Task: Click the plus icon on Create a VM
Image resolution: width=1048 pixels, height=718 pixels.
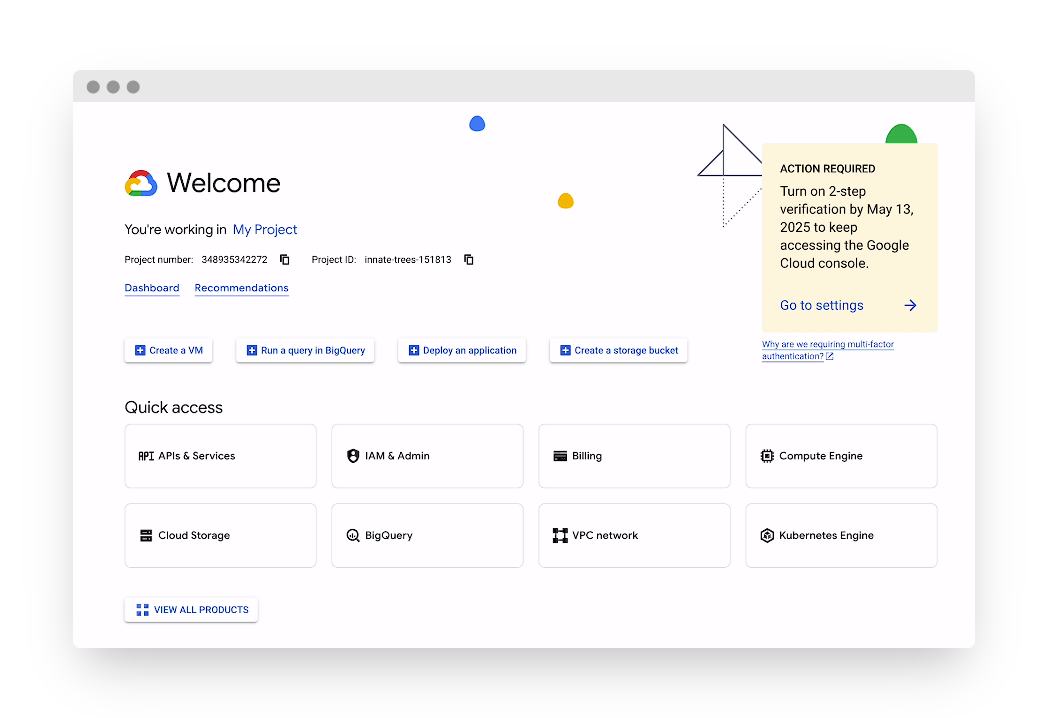Action: [140, 350]
